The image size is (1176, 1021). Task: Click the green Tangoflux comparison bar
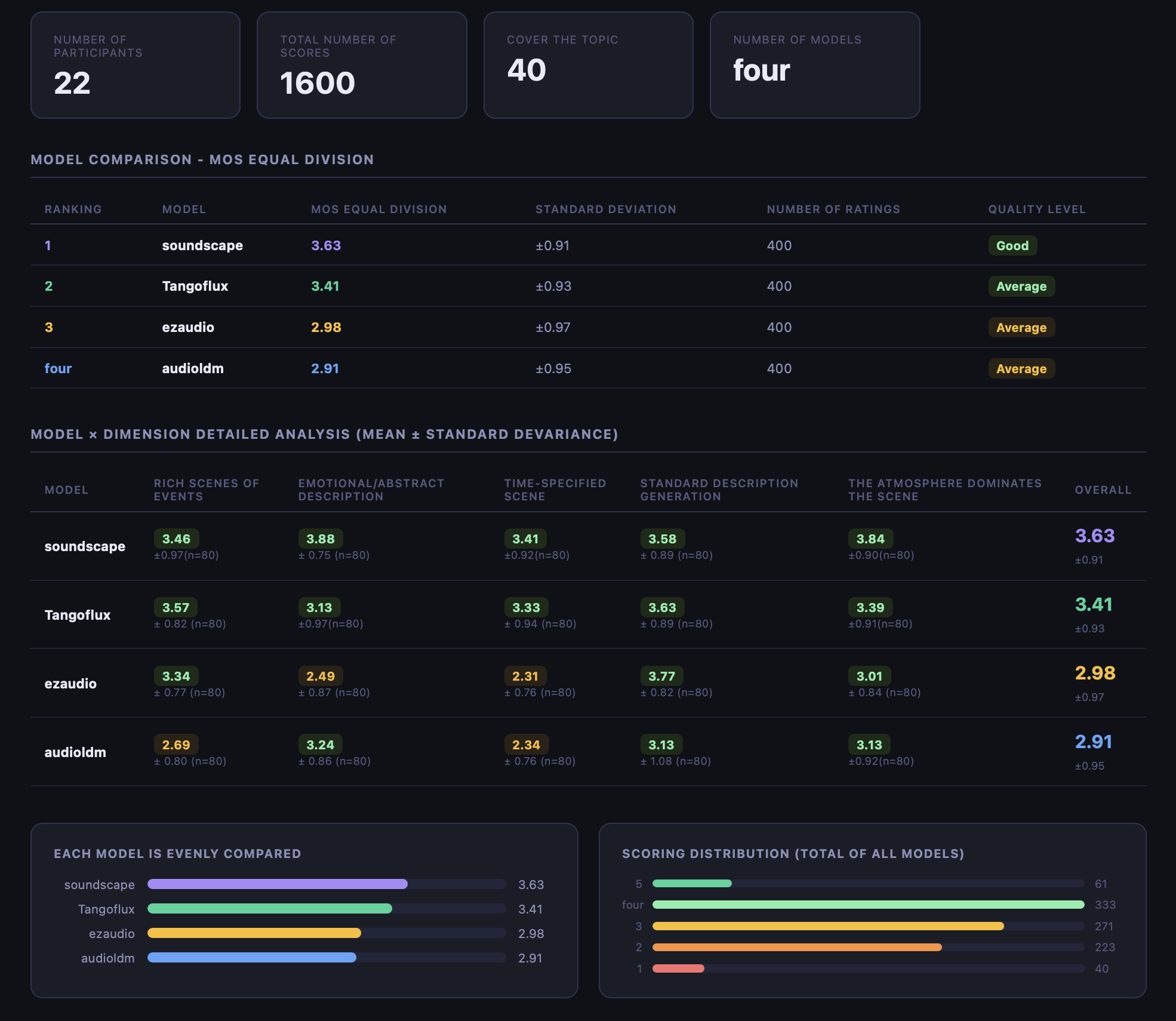pos(270,908)
